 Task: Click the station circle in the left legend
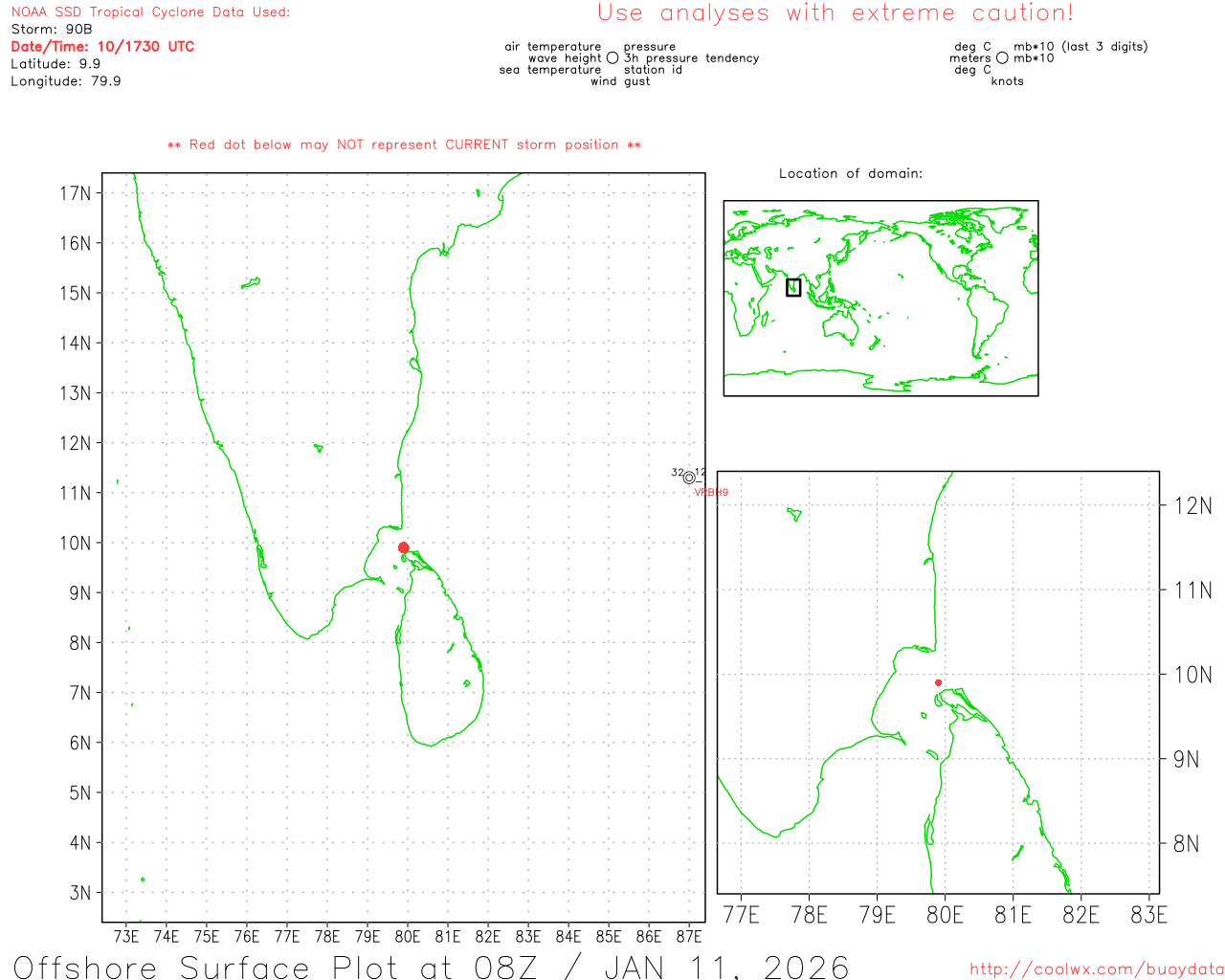(612, 58)
